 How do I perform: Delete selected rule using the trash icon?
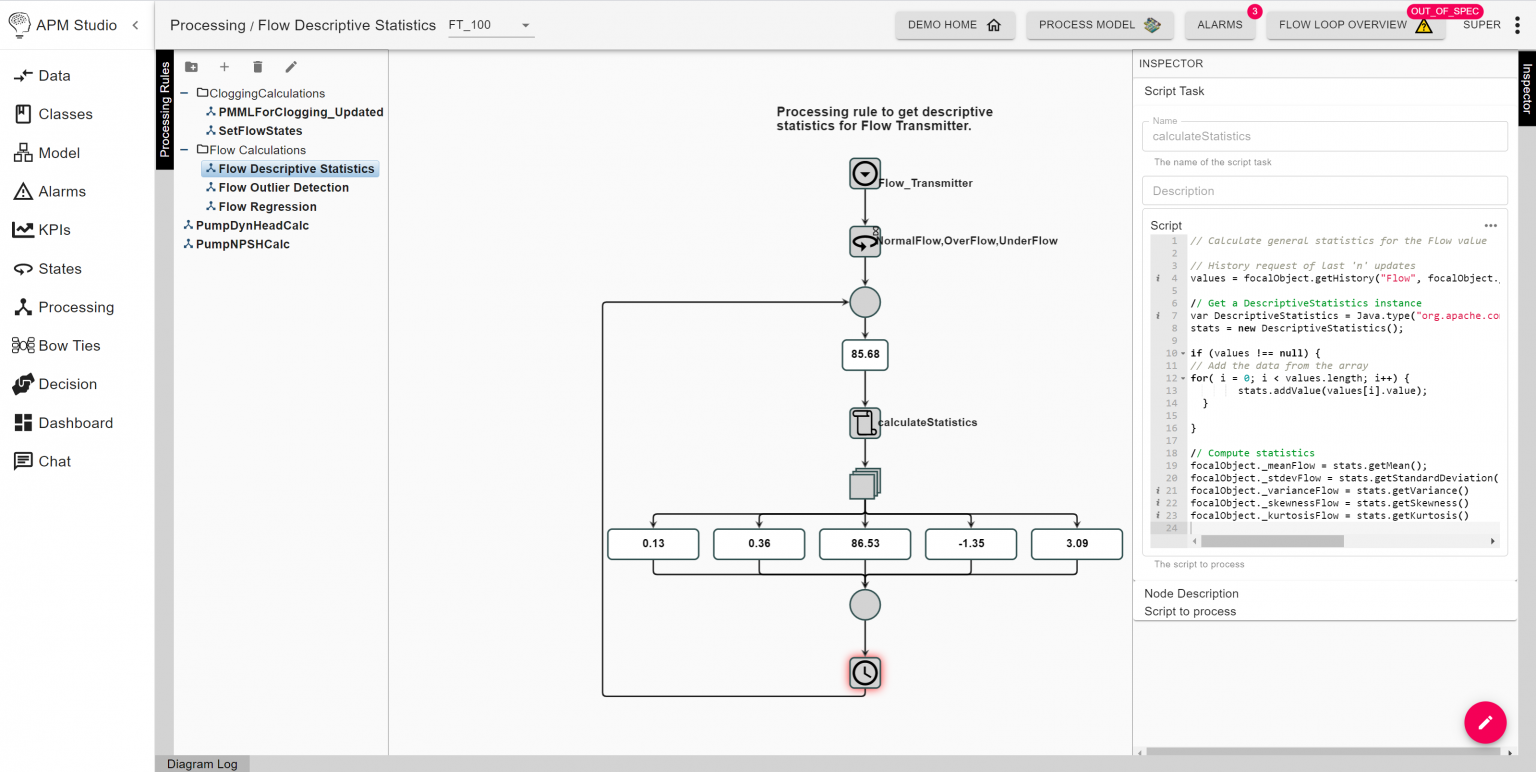[257, 67]
